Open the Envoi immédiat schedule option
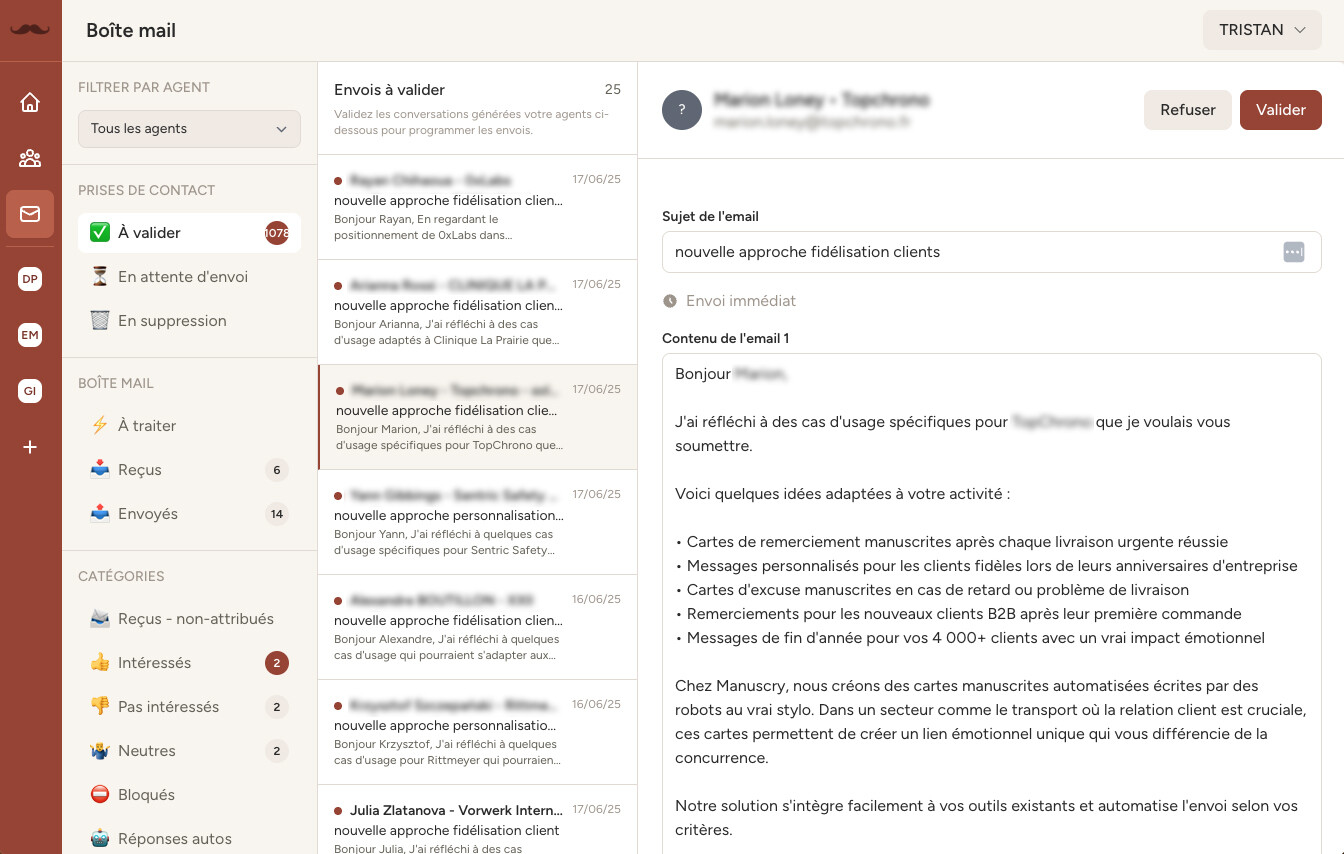Screen dimensions: 1344x854 (x=740, y=301)
